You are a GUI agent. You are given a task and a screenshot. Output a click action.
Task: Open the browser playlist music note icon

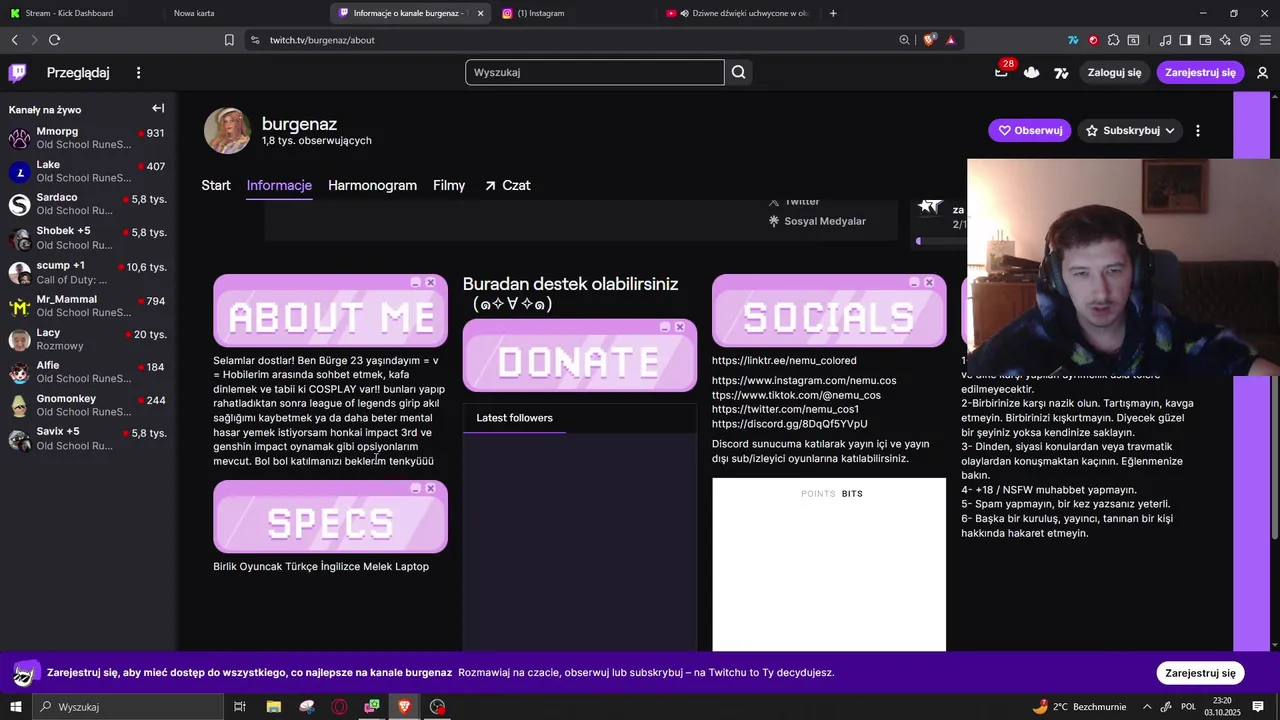tap(1166, 40)
